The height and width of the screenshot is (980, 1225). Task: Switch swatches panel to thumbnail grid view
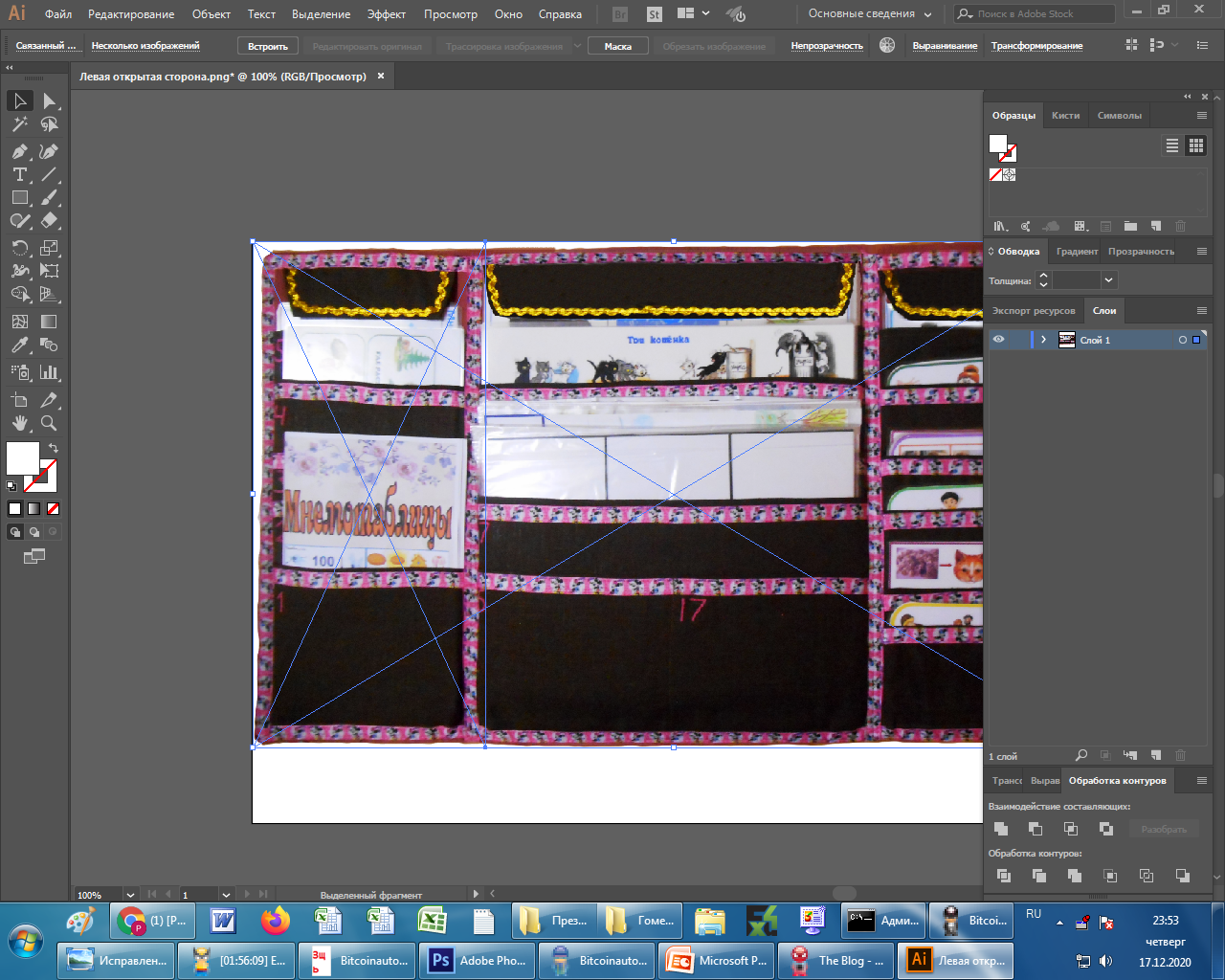click(x=1196, y=145)
